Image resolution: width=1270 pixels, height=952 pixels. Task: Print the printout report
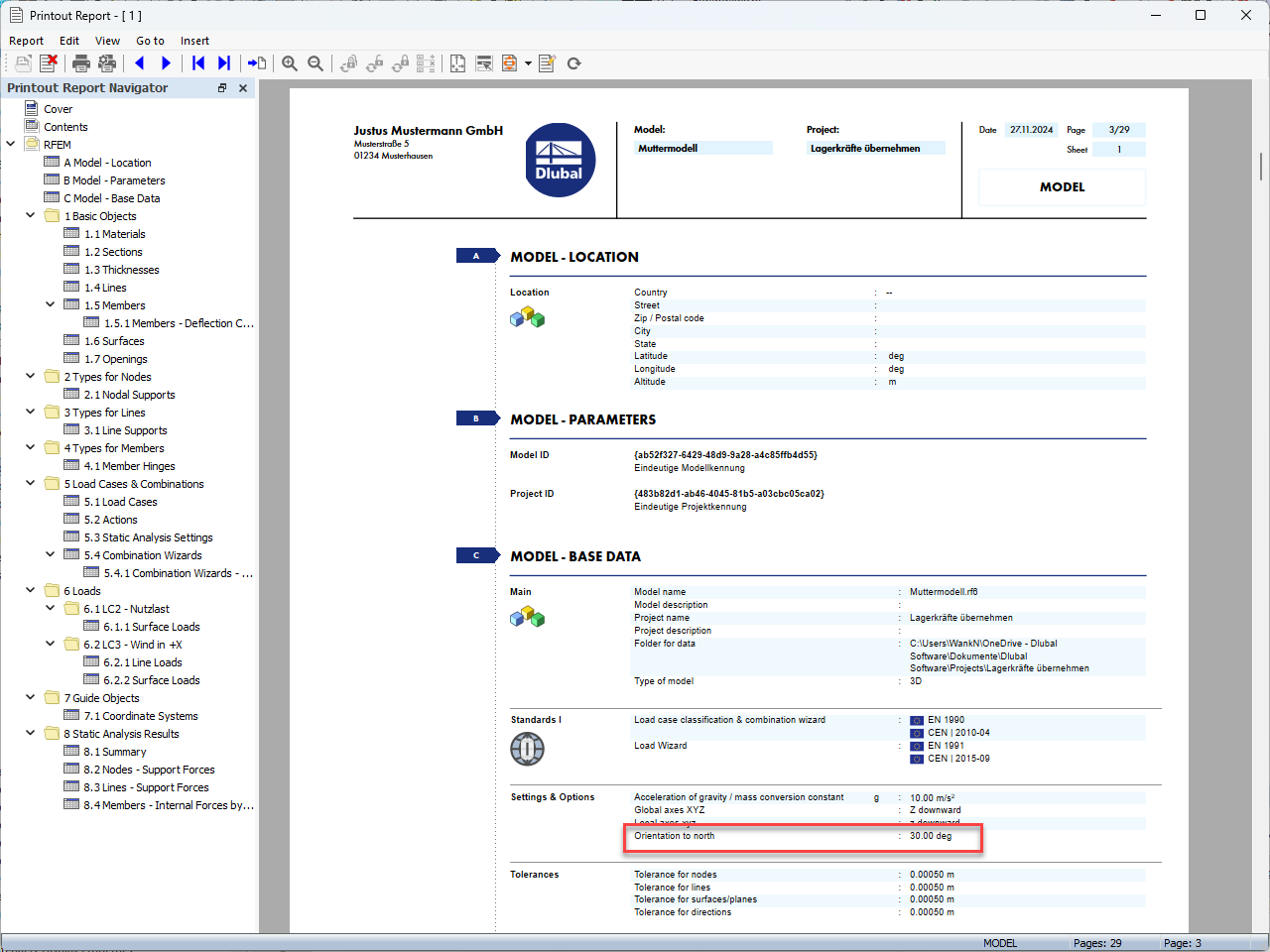click(81, 63)
